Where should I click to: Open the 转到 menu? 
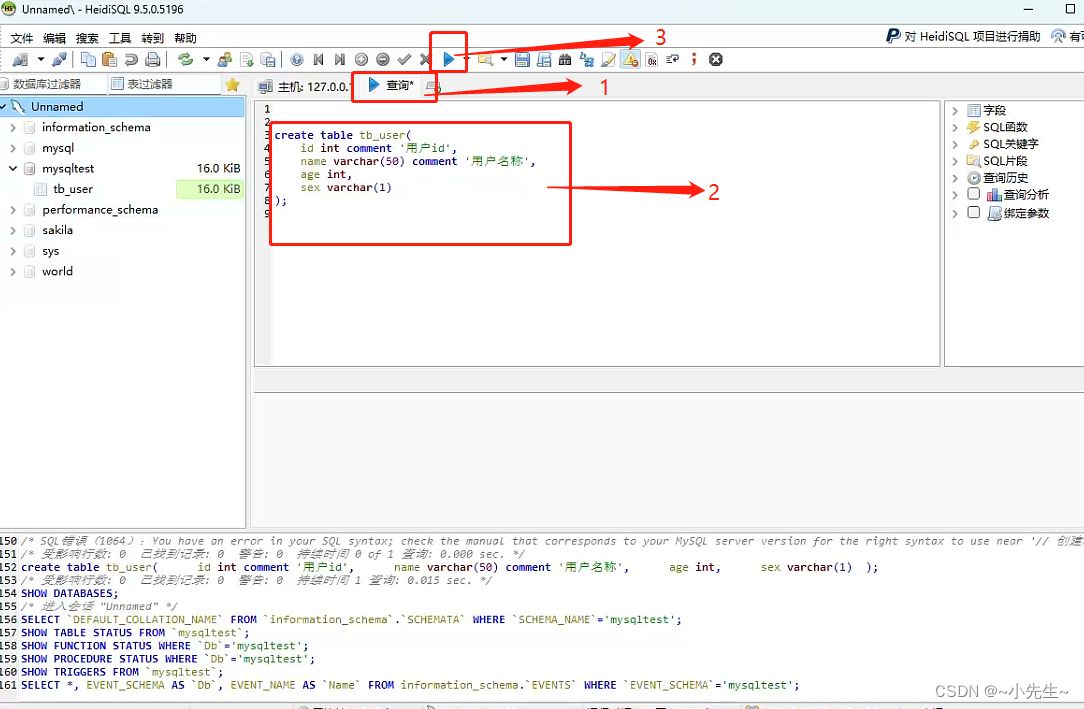pyautogui.click(x=152, y=38)
